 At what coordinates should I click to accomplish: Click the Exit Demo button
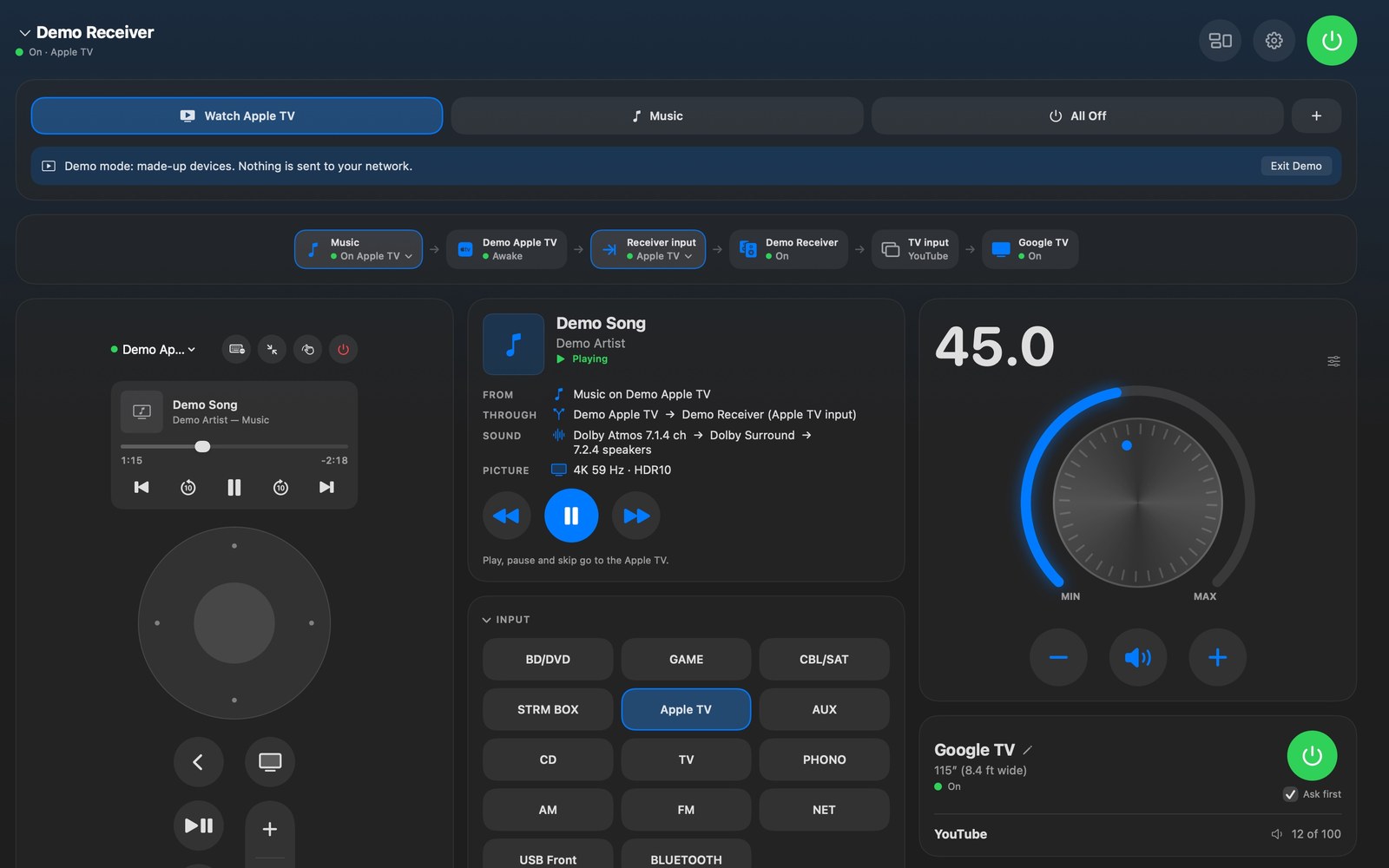coord(1296,166)
